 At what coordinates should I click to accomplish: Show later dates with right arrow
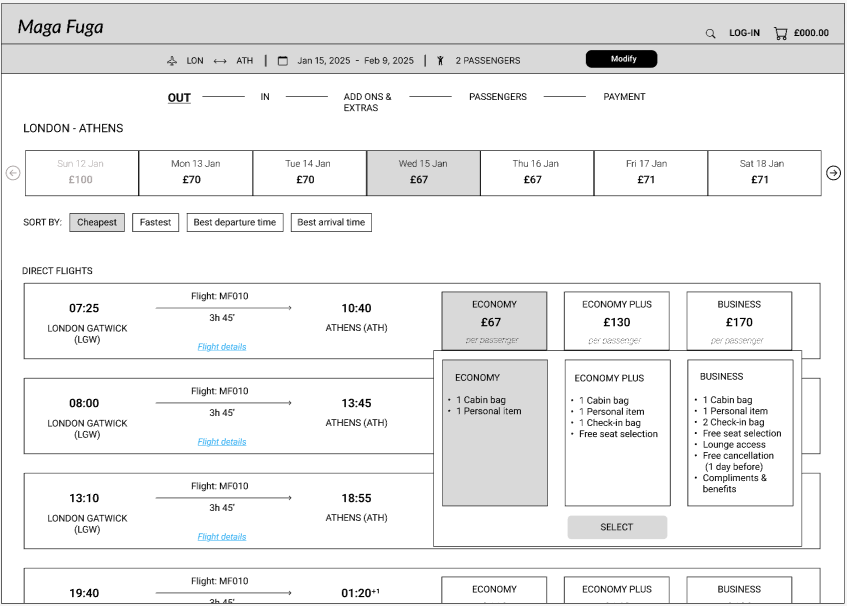coord(833,173)
